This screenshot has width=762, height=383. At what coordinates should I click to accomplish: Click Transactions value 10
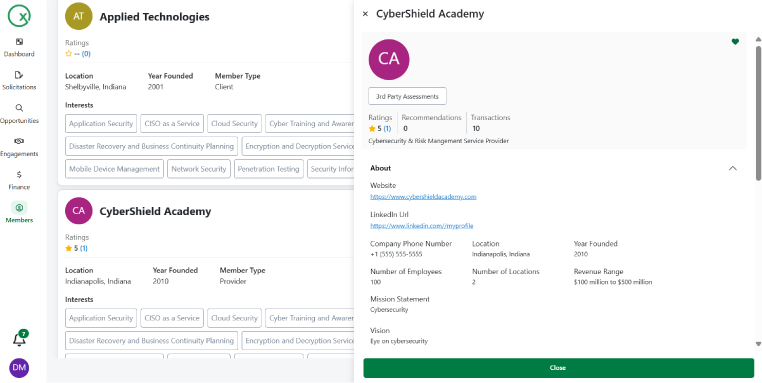[476, 129]
